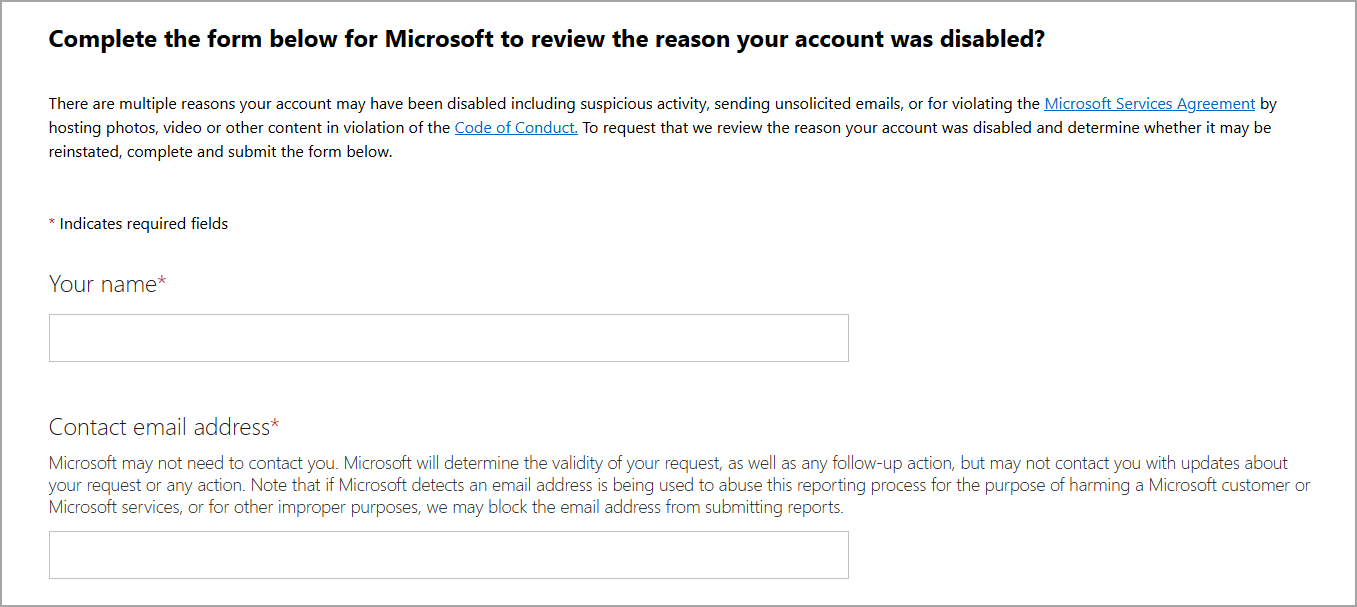Screen dimensions: 1357x607
Task: Click 'complete and submit the form below' text
Action: coord(260,152)
